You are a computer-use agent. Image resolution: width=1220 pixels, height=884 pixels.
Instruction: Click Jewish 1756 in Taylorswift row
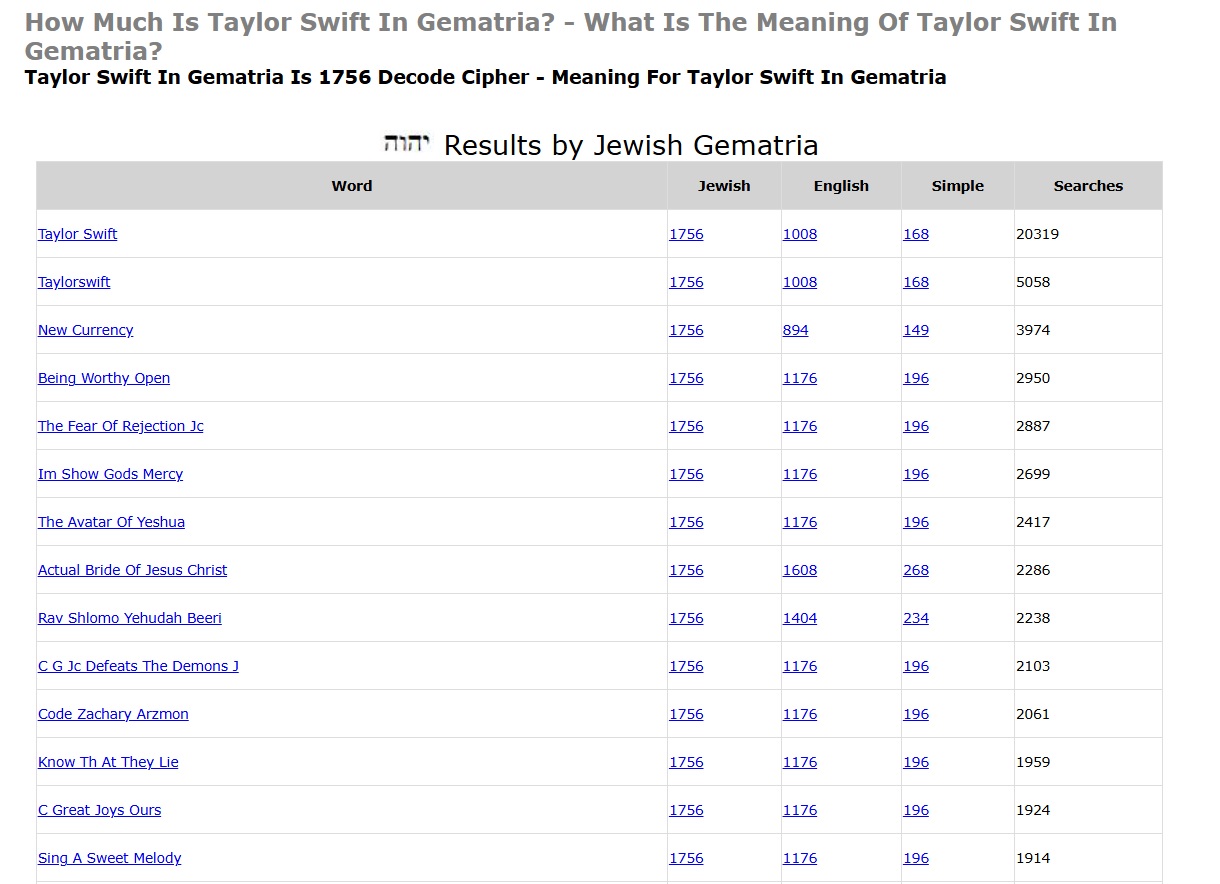(686, 282)
